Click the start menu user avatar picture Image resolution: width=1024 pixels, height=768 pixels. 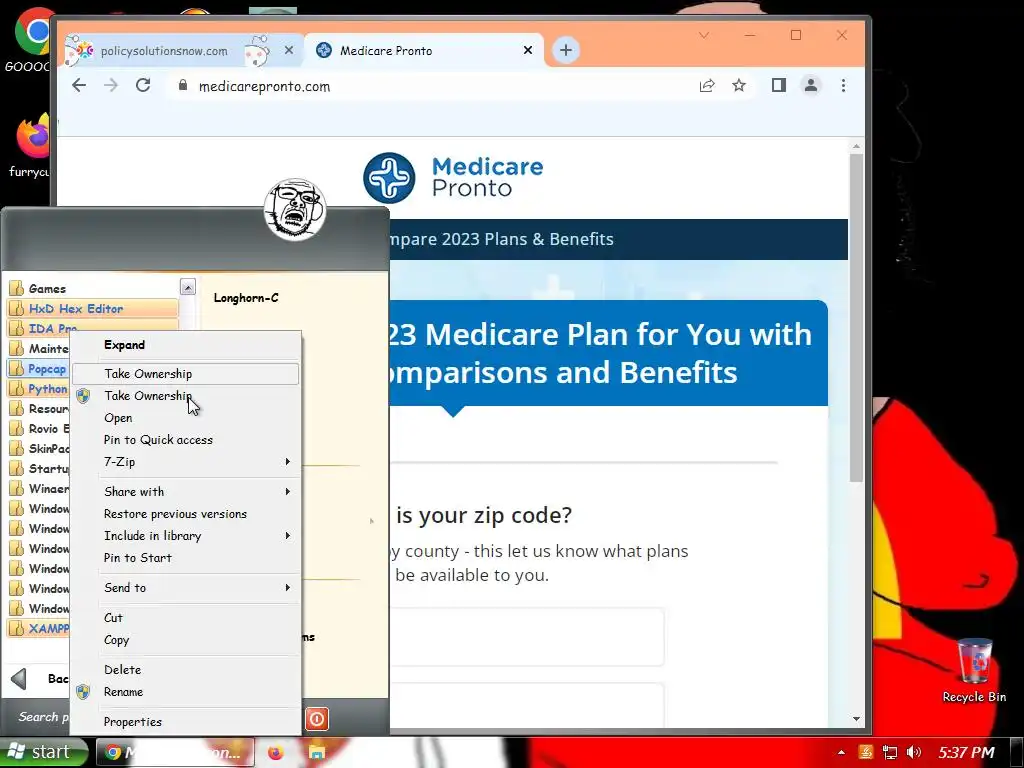(x=295, y=210)
